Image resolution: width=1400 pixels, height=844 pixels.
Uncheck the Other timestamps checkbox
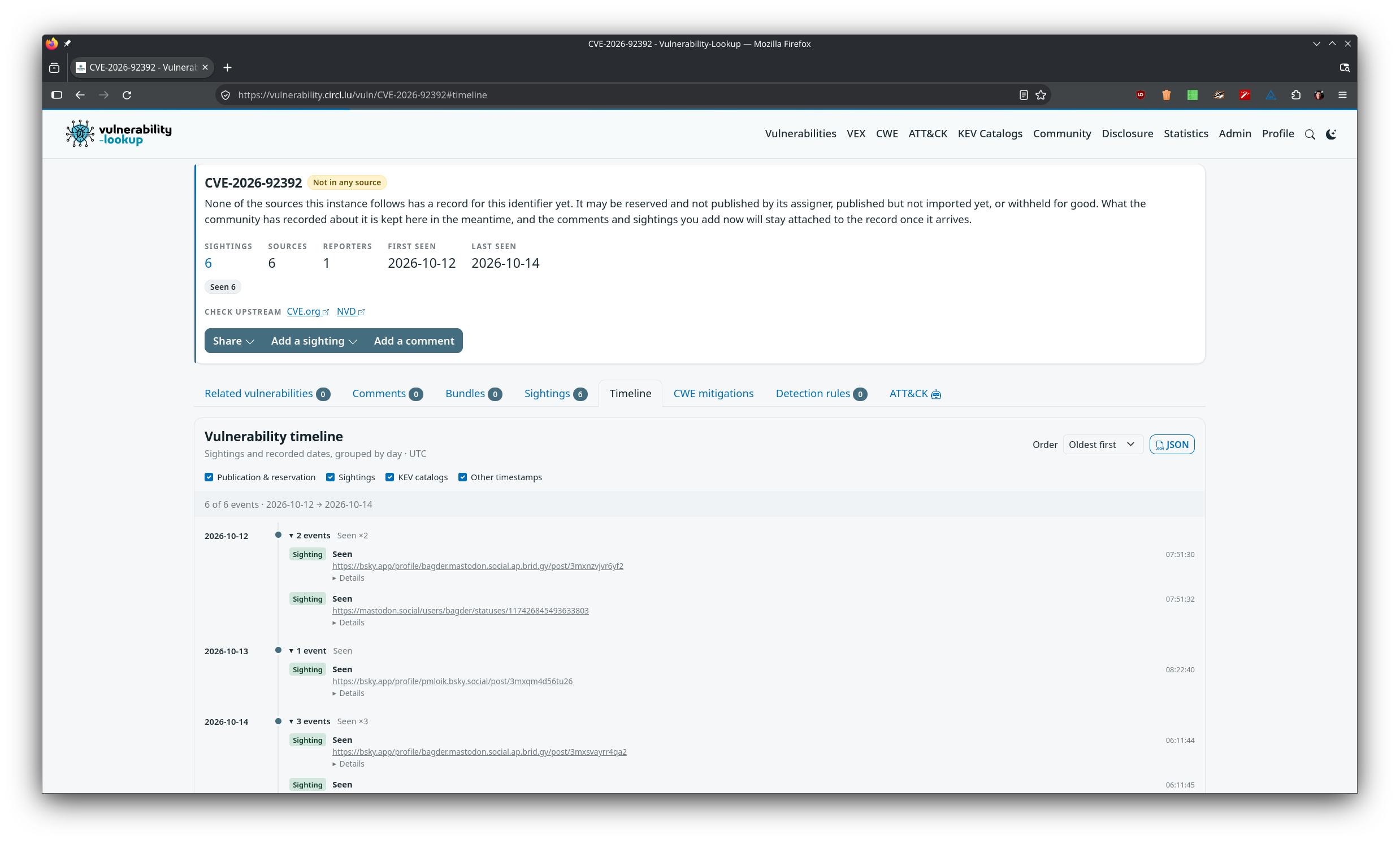pyautogui.click(x=462, y=477)
